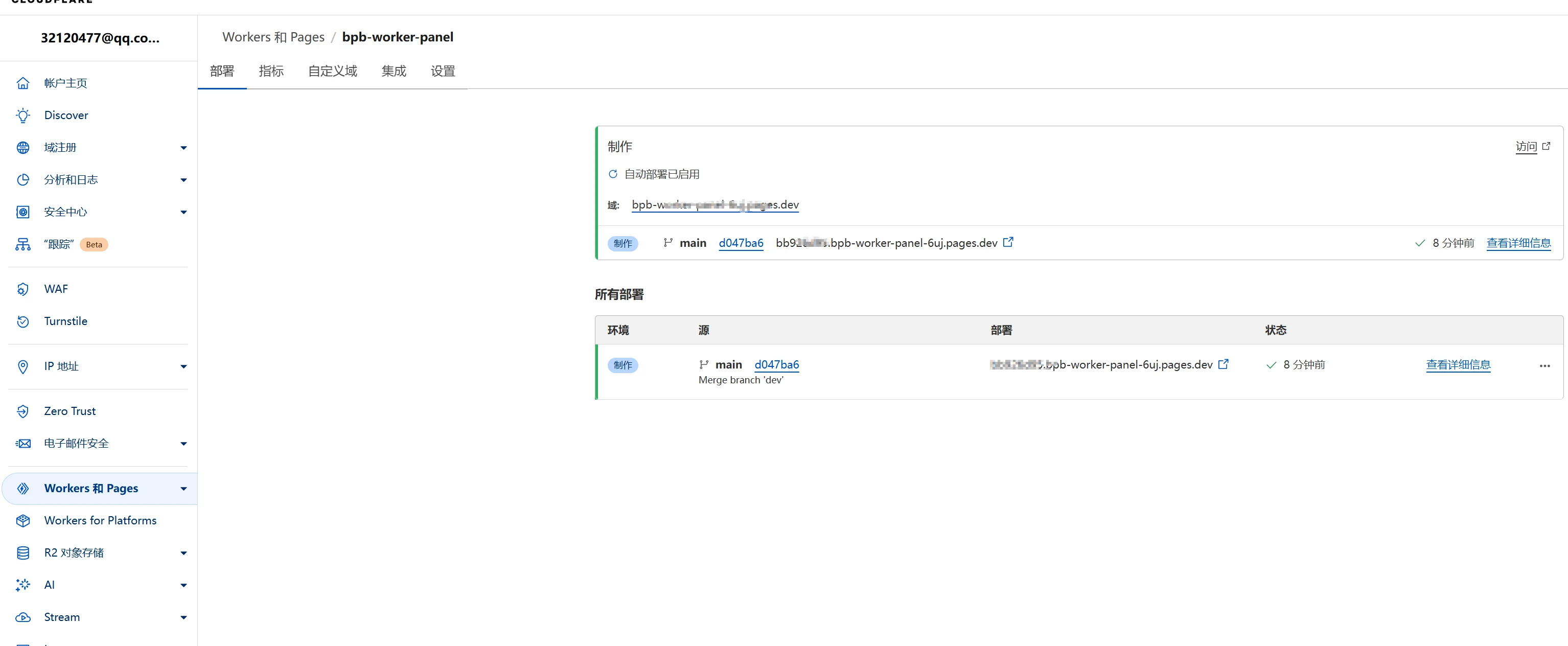The image size is (1568, 646).
Task: Expand the Stream sidebar section
Action: point(183,618)
